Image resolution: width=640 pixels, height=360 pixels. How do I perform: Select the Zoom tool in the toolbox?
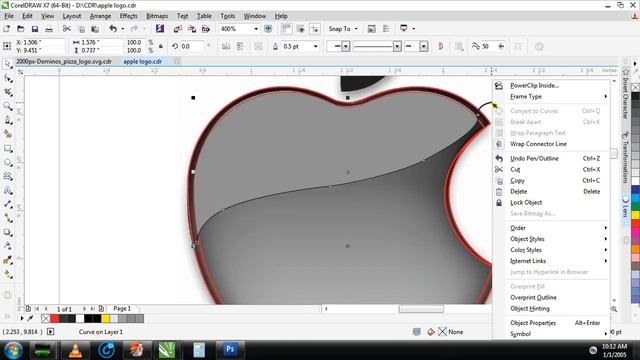(7, 106)
